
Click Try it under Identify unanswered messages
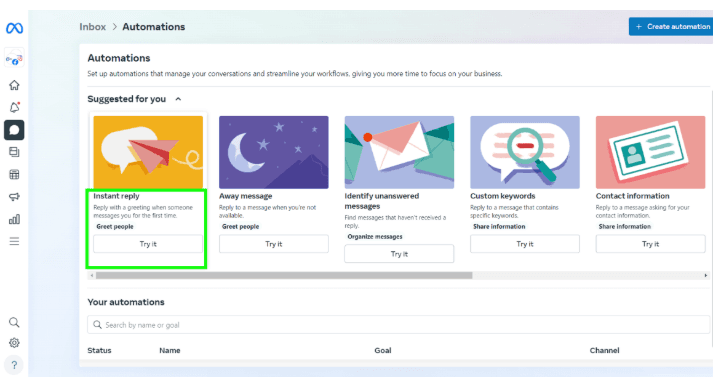click(399, 254)
